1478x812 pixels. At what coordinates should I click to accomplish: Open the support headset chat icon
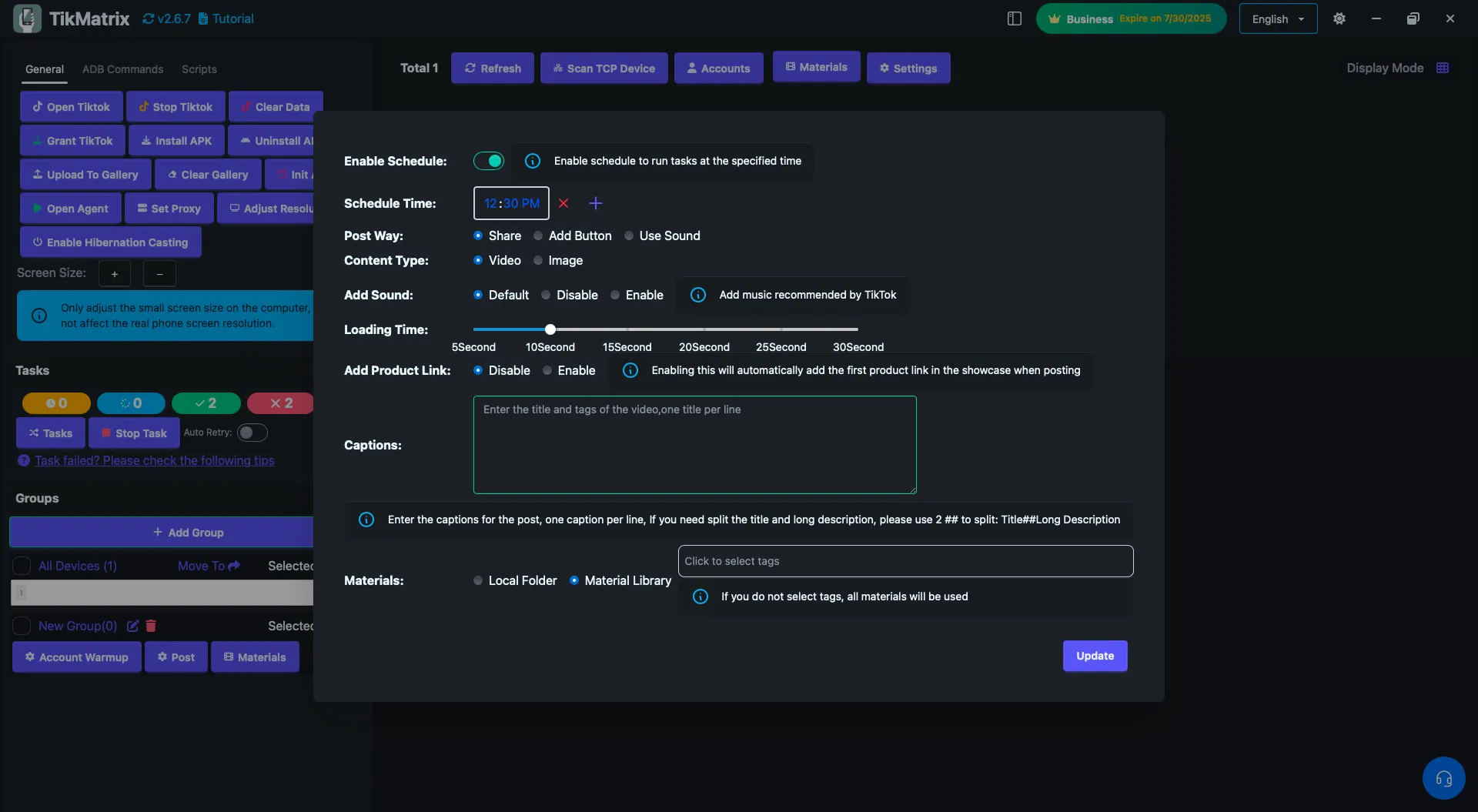coord(1443,778)
